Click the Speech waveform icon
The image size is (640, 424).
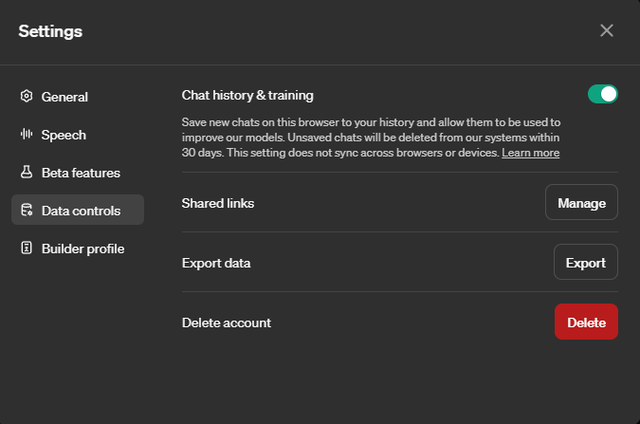click(x=27, y=135)
